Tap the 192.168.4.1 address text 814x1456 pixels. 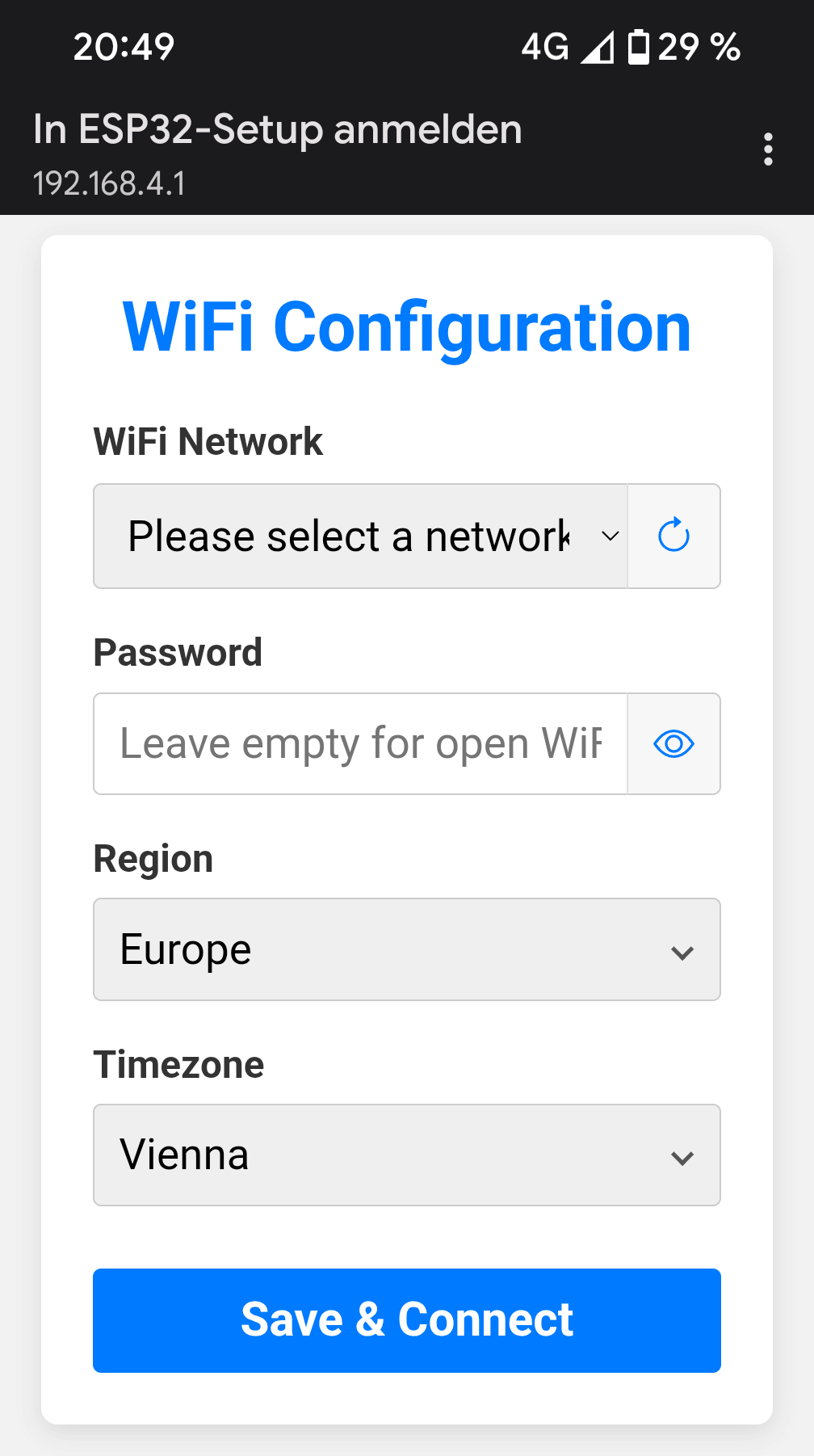[109, 183]
